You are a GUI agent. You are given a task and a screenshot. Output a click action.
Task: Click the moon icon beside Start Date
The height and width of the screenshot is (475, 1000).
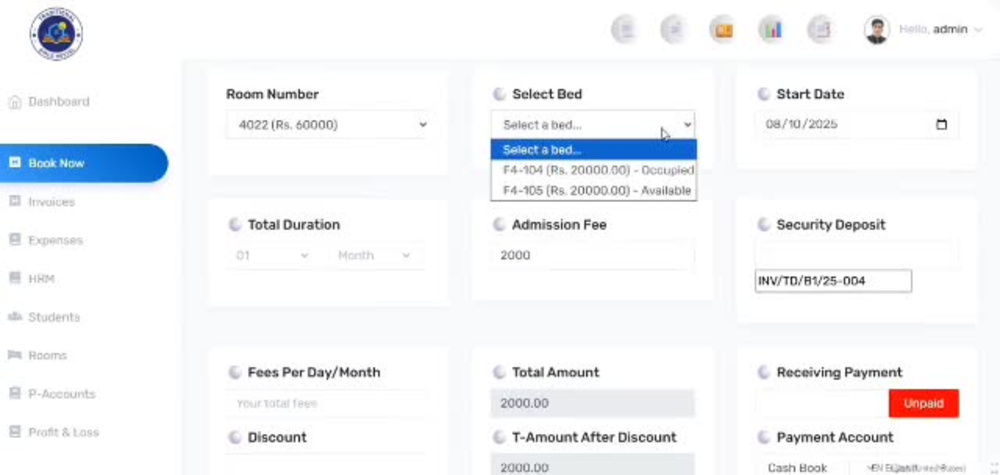[764, 94]
